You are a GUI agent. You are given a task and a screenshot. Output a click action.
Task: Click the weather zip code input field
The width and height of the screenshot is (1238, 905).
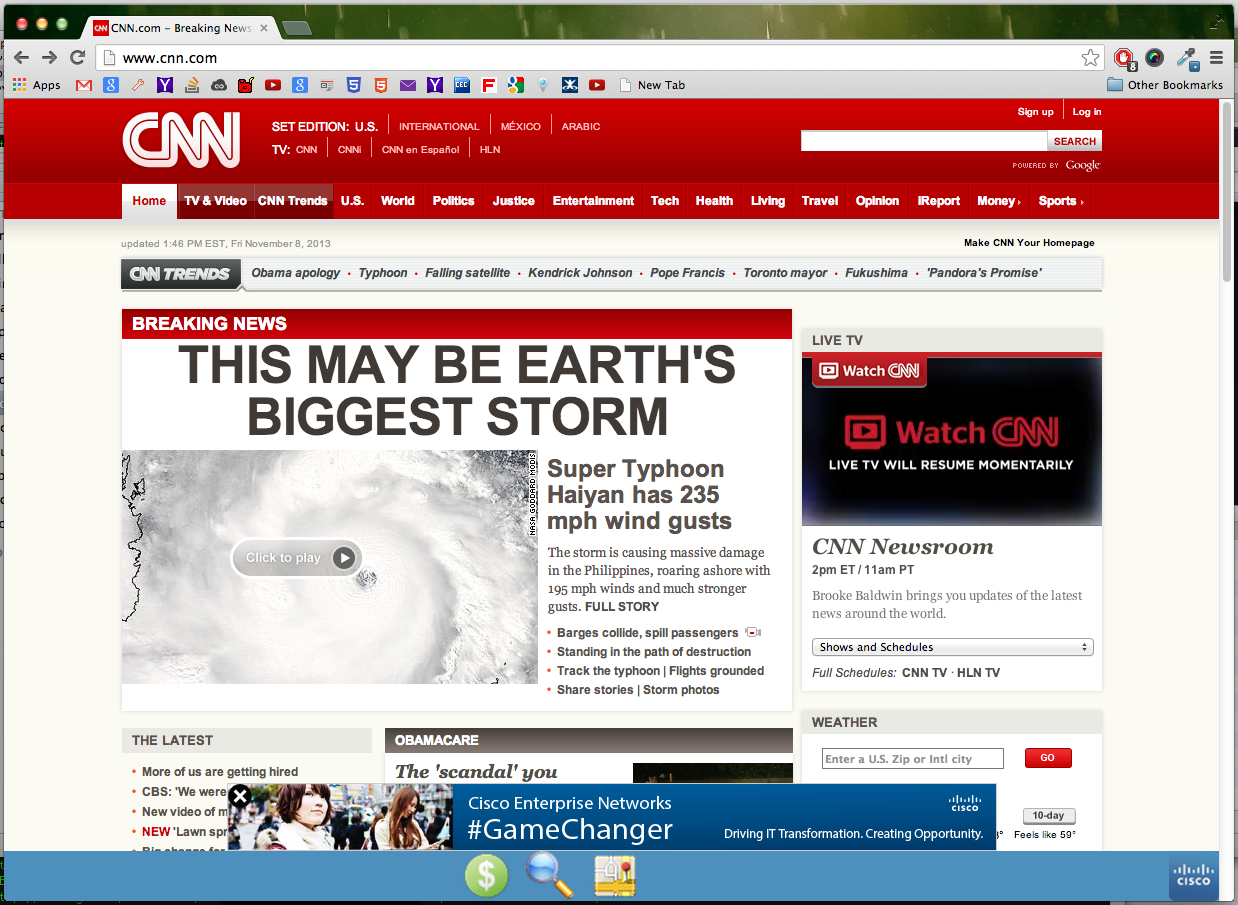click(912, 759)
